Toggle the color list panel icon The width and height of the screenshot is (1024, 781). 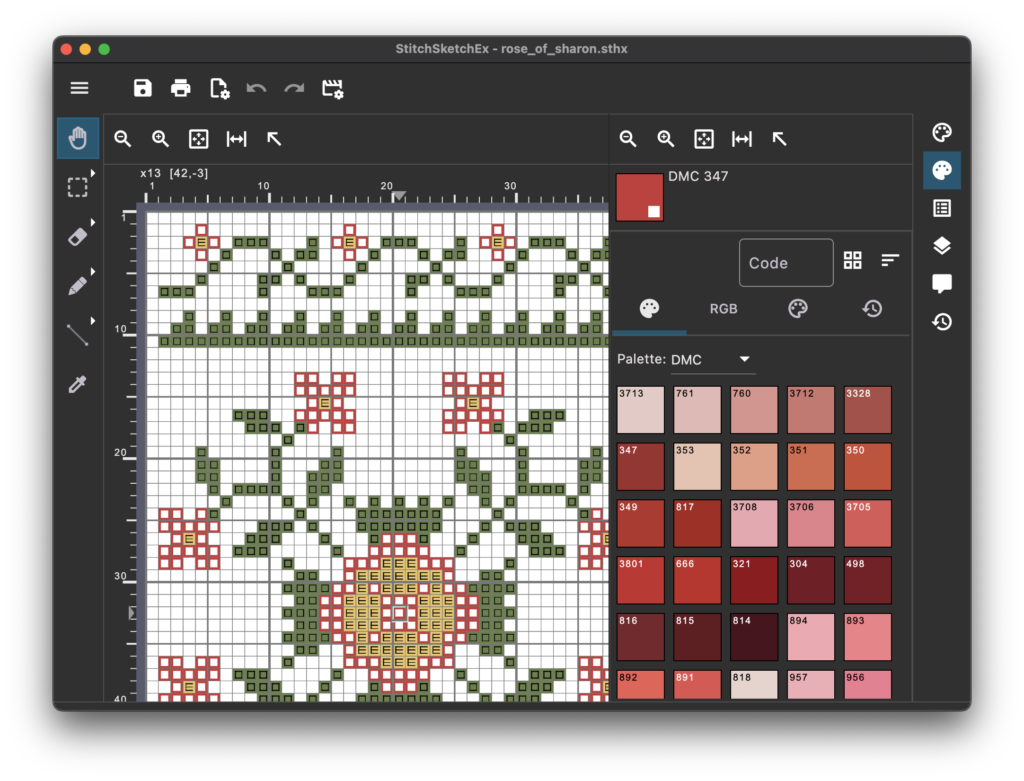click(941, 208)
